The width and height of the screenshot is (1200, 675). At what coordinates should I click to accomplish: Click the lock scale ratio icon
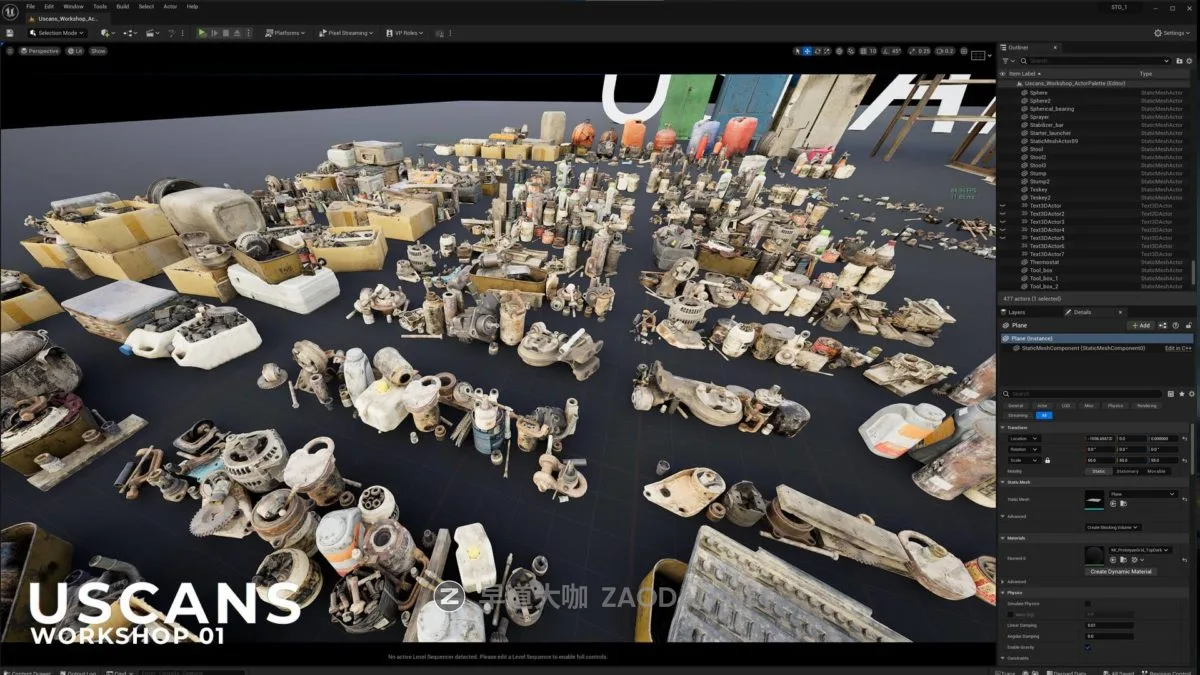[x=1047, y=460]
